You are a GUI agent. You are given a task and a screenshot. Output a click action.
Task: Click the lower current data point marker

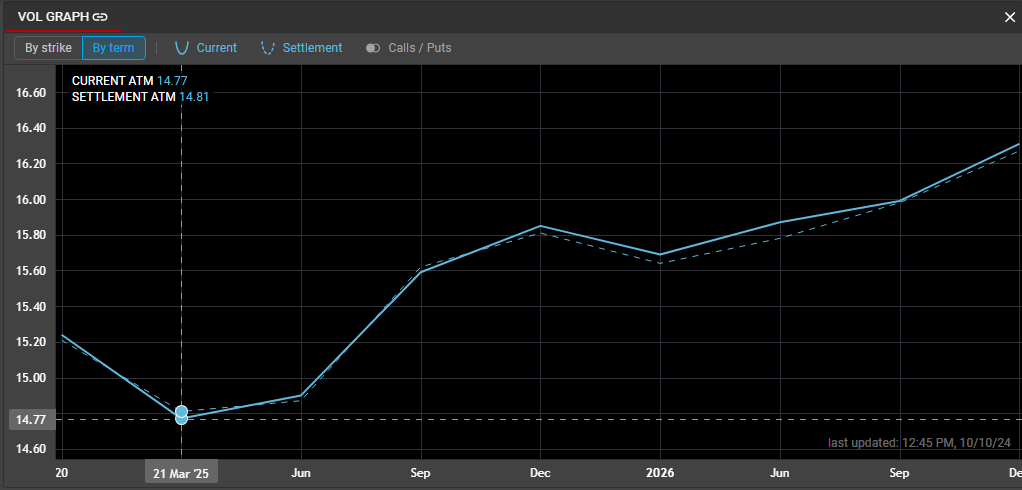click(181, 419)
